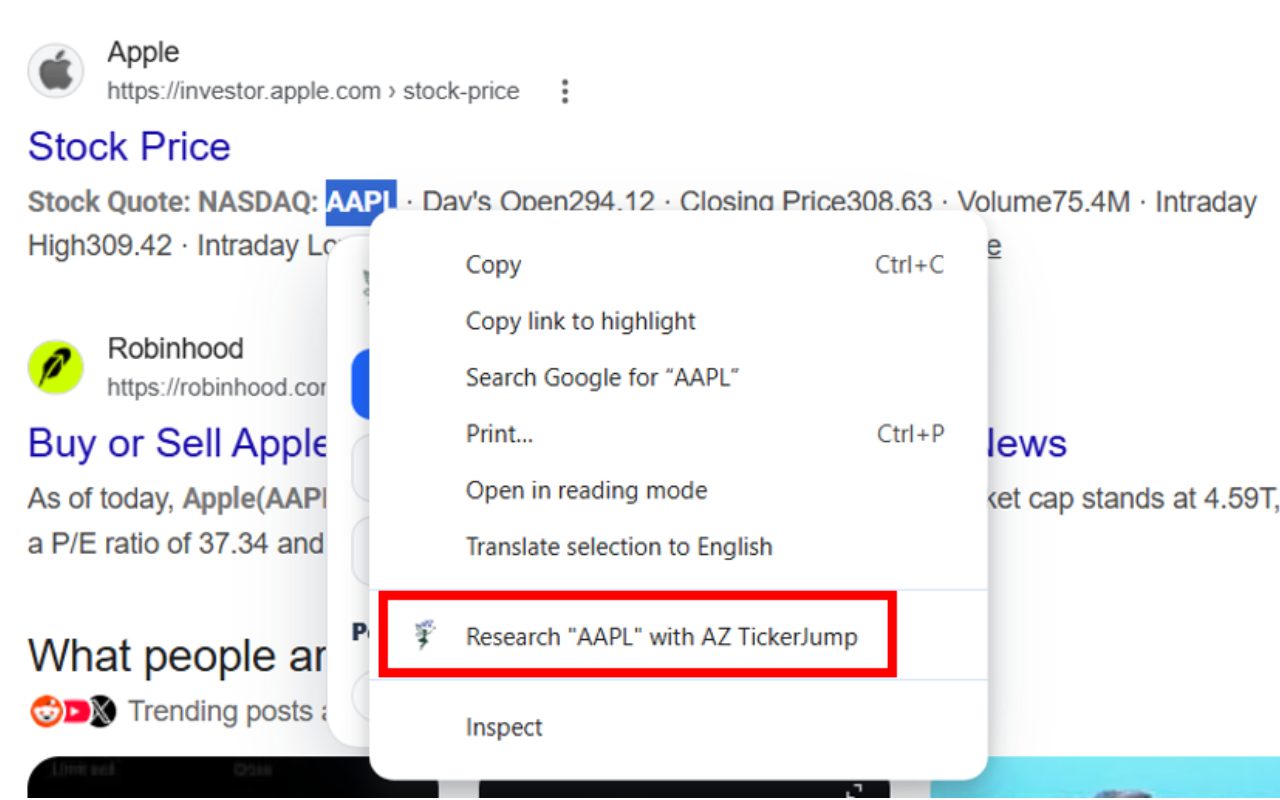Click the Volume75.4M text
This screenshot has height=800, width=1280.
coord(1044,202)
